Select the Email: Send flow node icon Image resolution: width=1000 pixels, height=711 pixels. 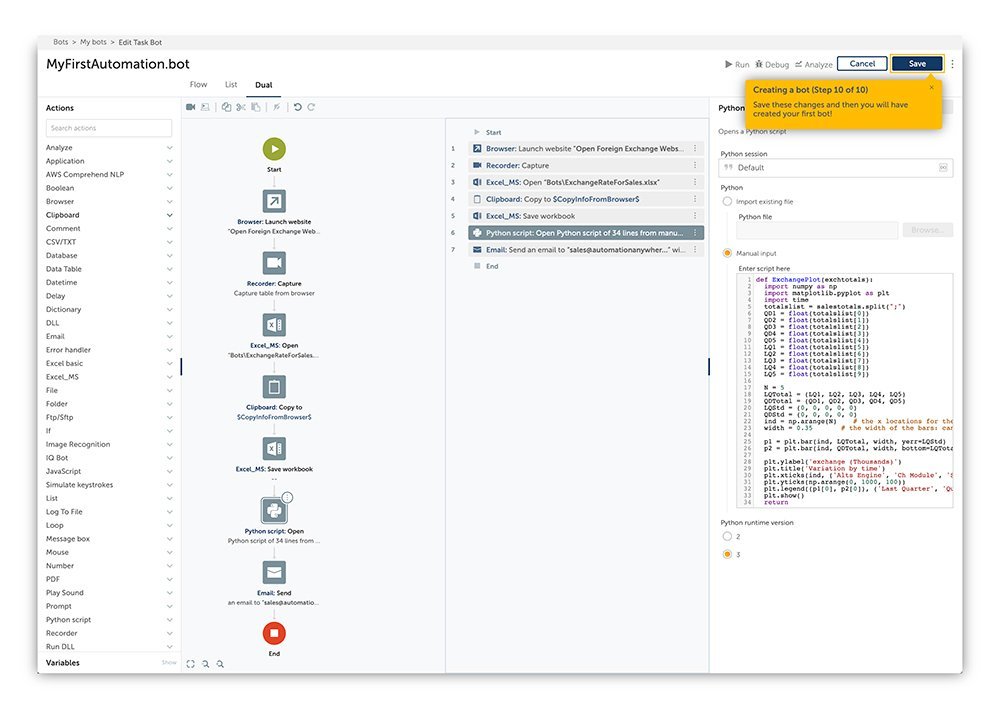(x=274, y=572)
